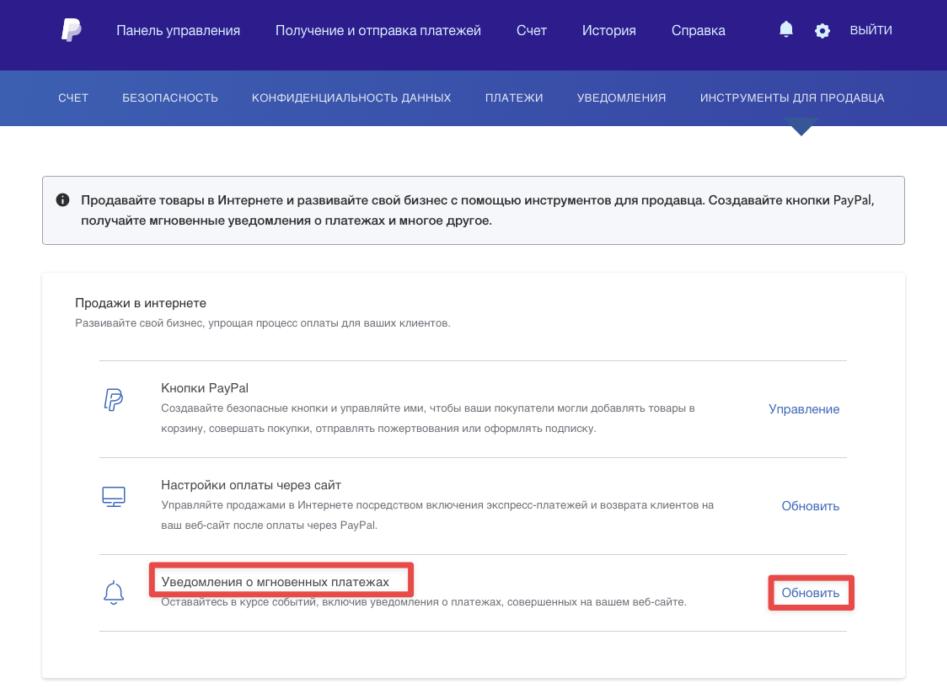Switch to the УВЕДОМЛЕНИЯ tab

[x=621, y=98]
